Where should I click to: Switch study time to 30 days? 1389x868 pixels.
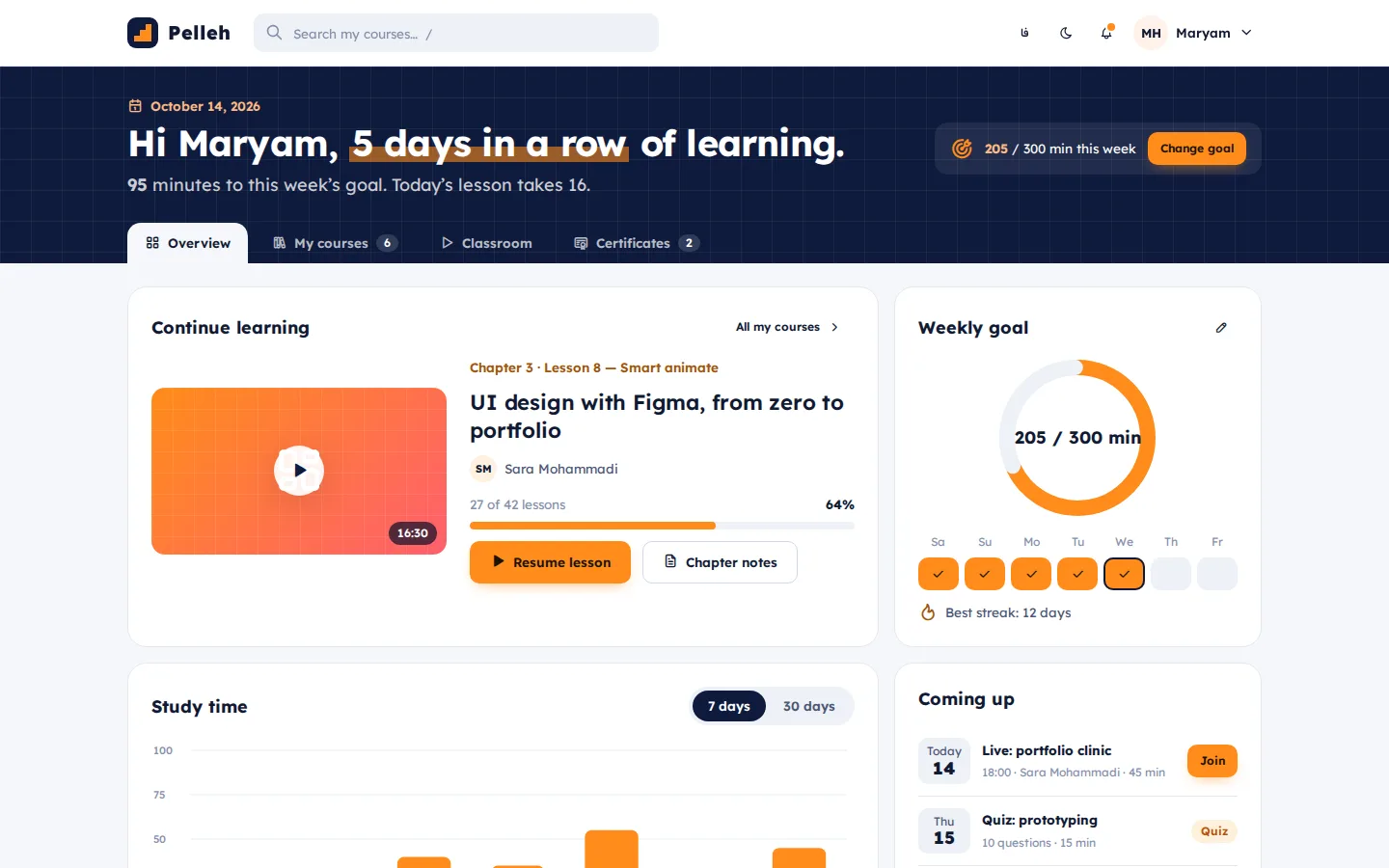809,706
